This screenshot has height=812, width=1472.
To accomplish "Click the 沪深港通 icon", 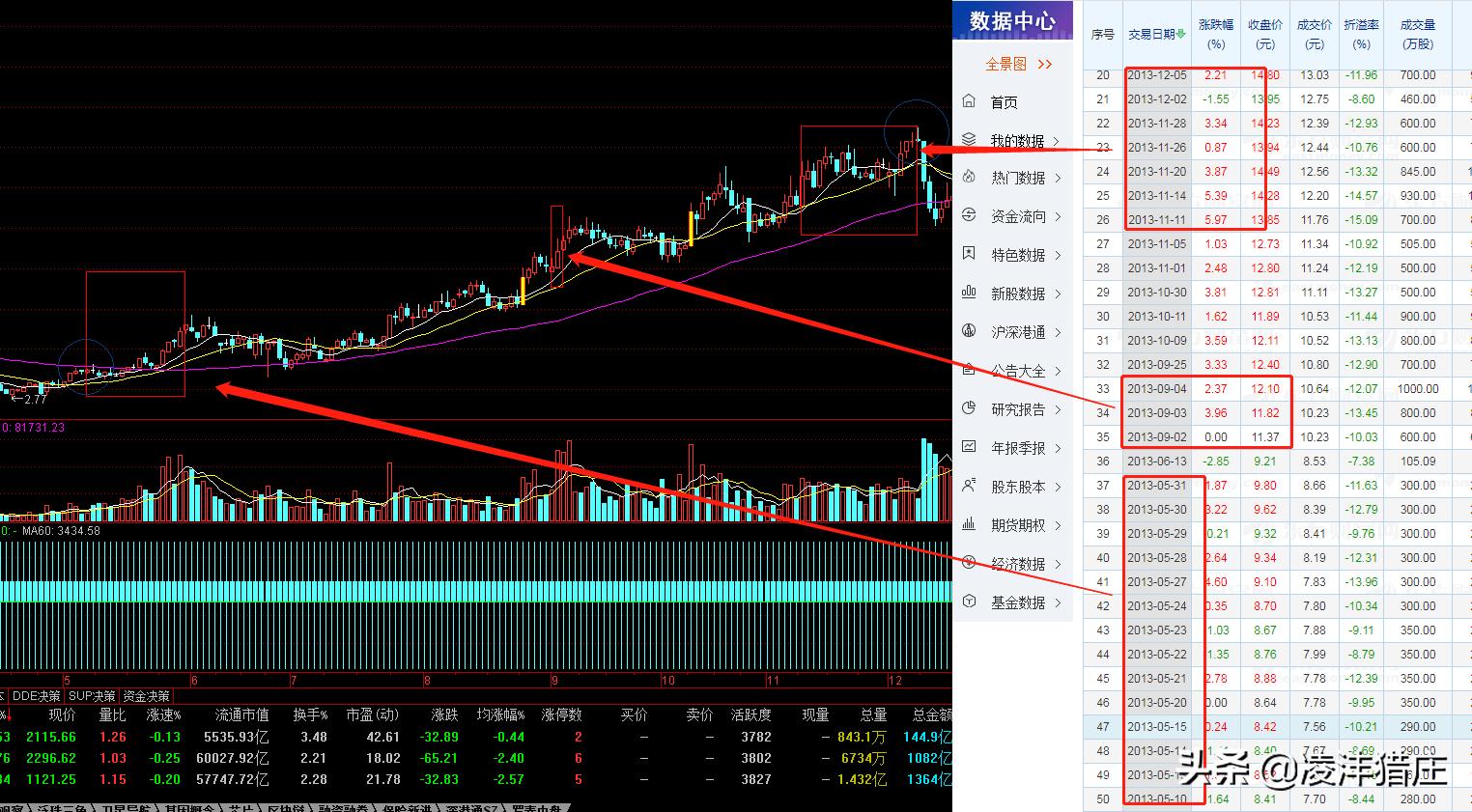I will click(970, 331).
